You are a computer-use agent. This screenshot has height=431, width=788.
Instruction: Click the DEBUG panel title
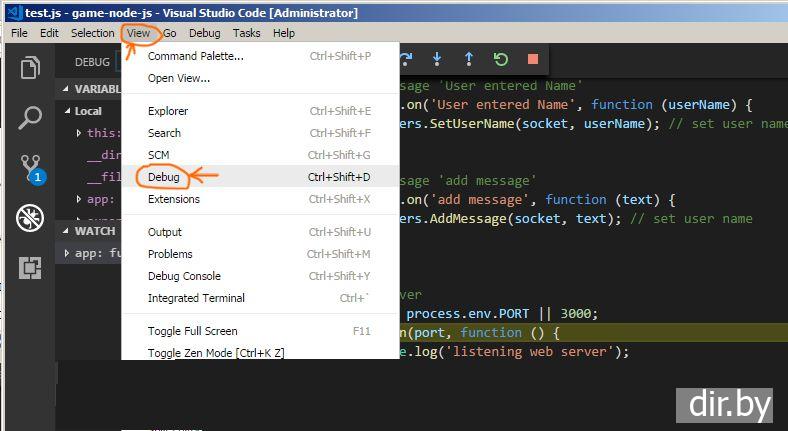[x=92, y=62]
